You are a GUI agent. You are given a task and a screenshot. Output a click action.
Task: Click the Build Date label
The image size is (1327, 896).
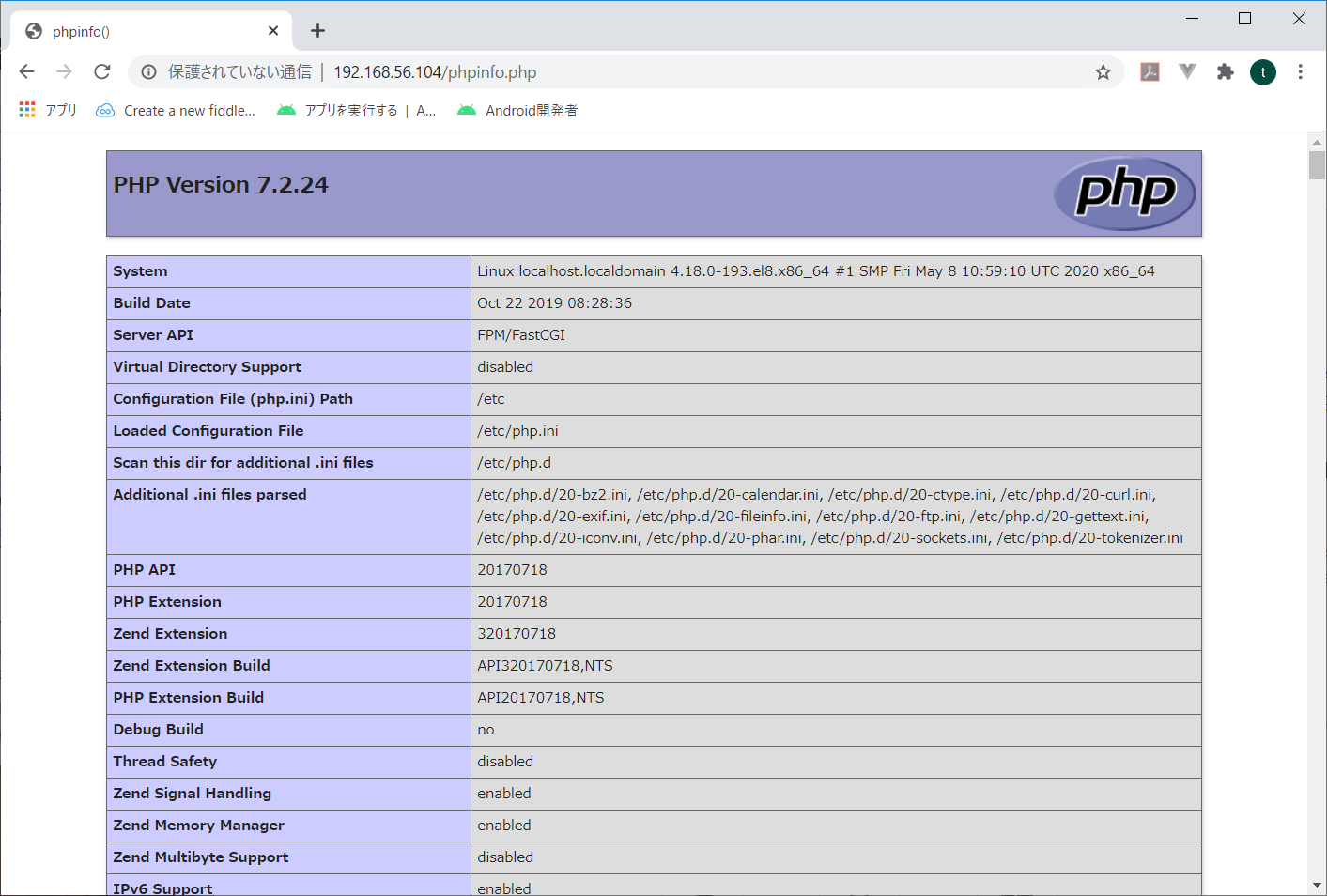pos(151,303)
